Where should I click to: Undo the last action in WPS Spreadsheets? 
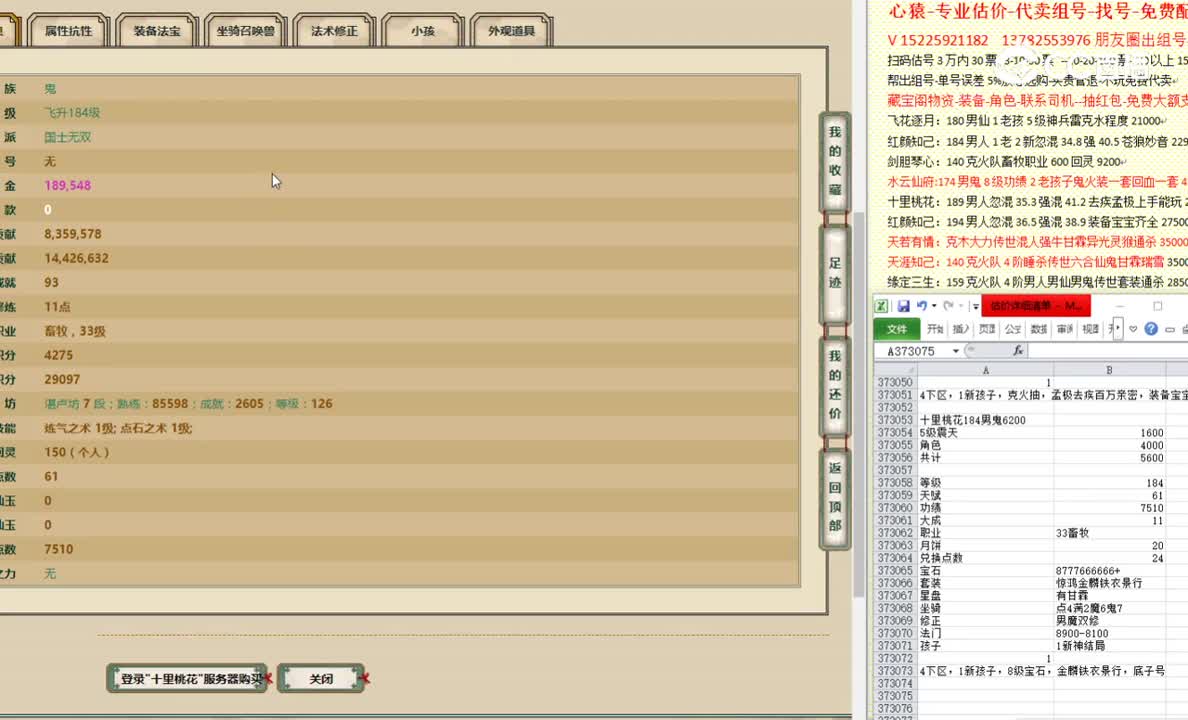[922, 305]
